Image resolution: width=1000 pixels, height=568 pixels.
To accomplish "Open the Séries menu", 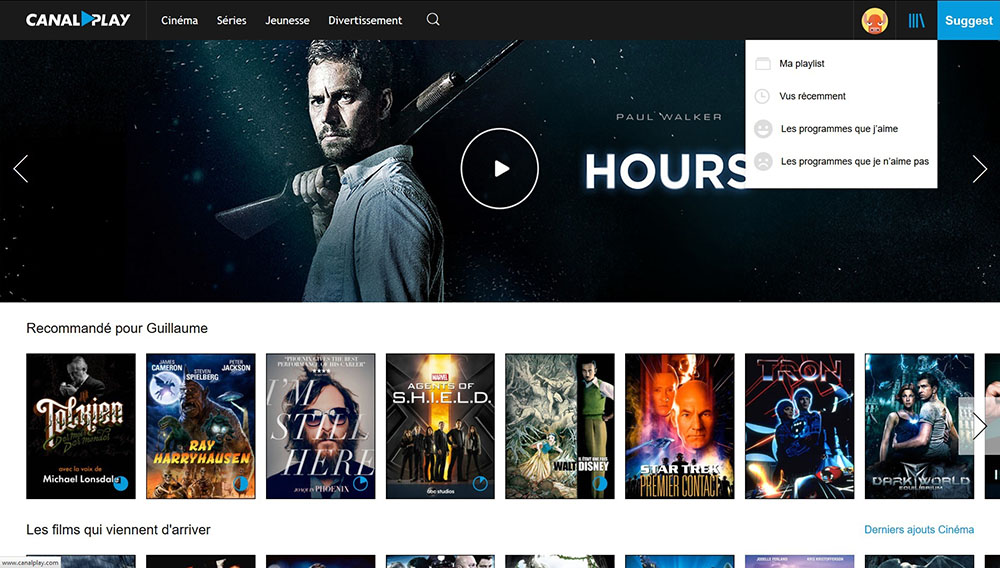I will 232,20.
